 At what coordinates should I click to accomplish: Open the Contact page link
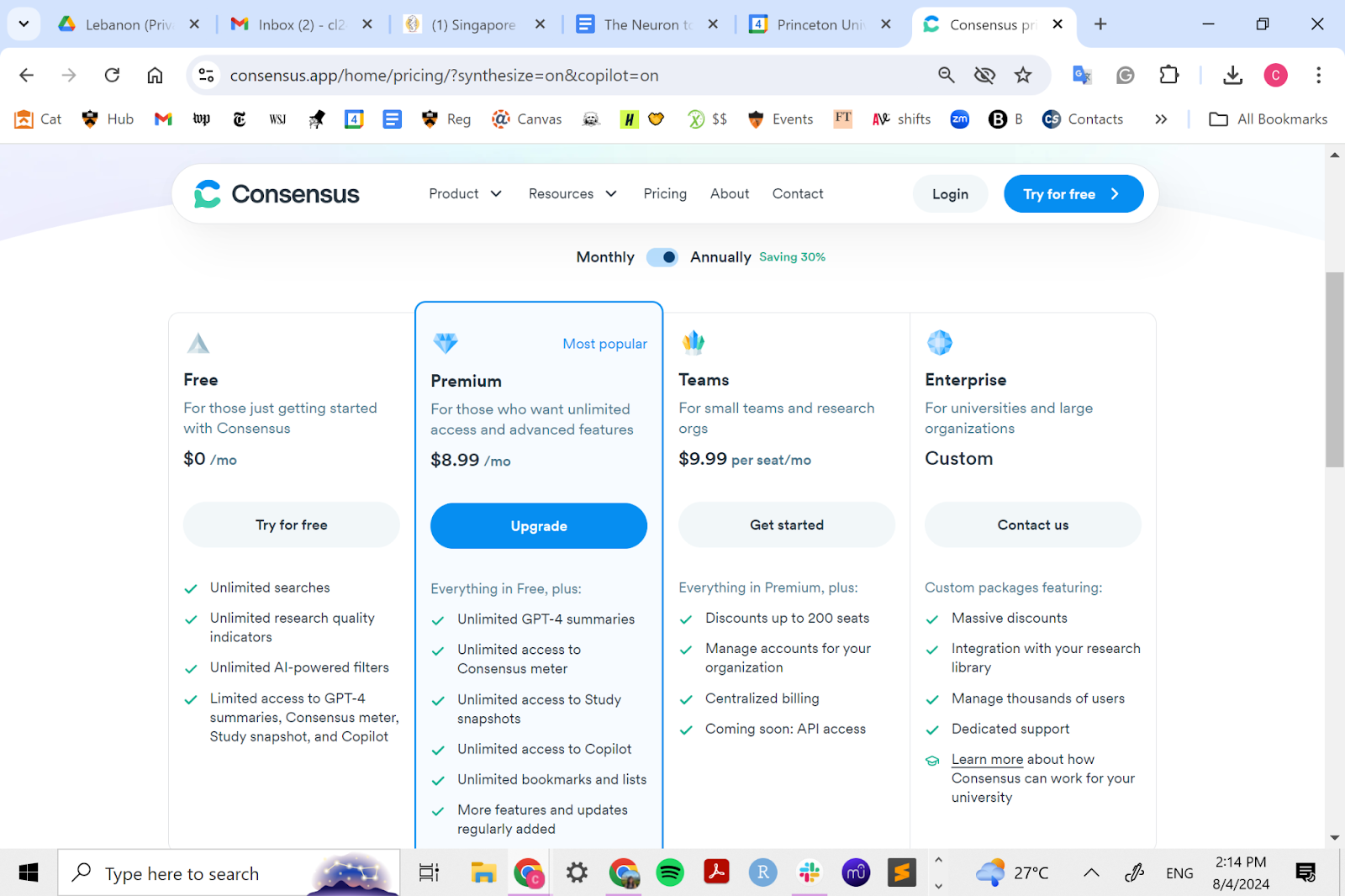coord(798,194)
